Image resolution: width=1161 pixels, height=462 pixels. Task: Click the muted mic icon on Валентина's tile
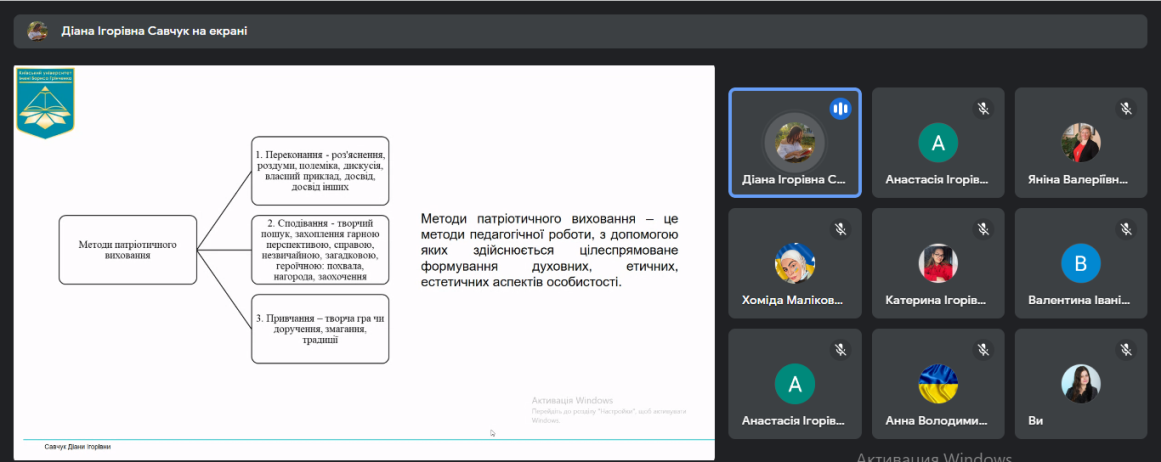1126,229
